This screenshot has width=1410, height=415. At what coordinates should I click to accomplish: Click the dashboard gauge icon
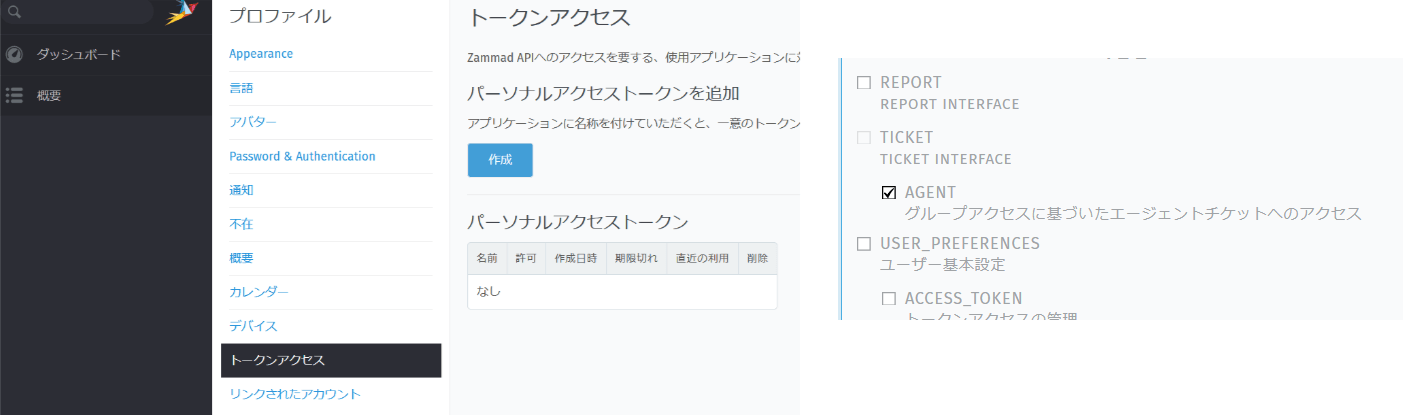click(14, 54)
